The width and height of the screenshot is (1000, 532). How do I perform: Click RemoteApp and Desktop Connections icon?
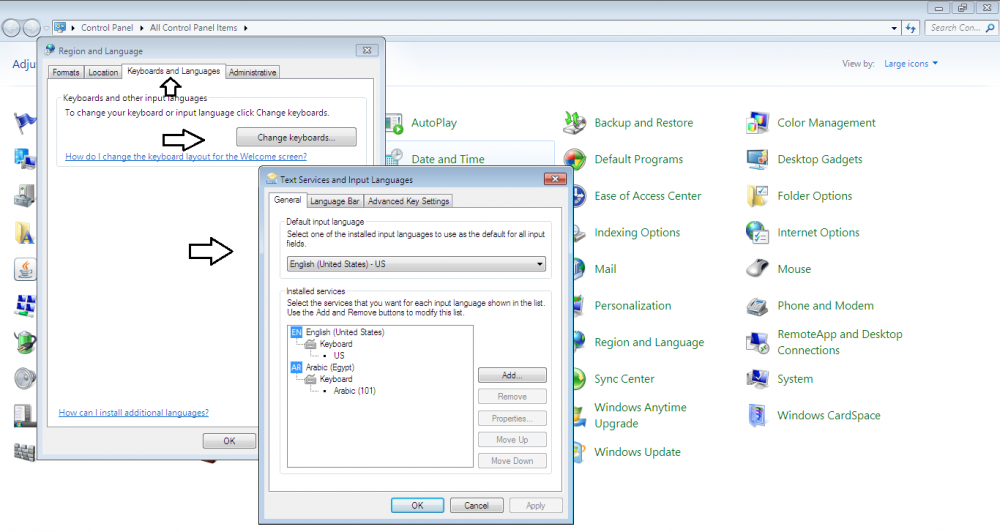757,342
